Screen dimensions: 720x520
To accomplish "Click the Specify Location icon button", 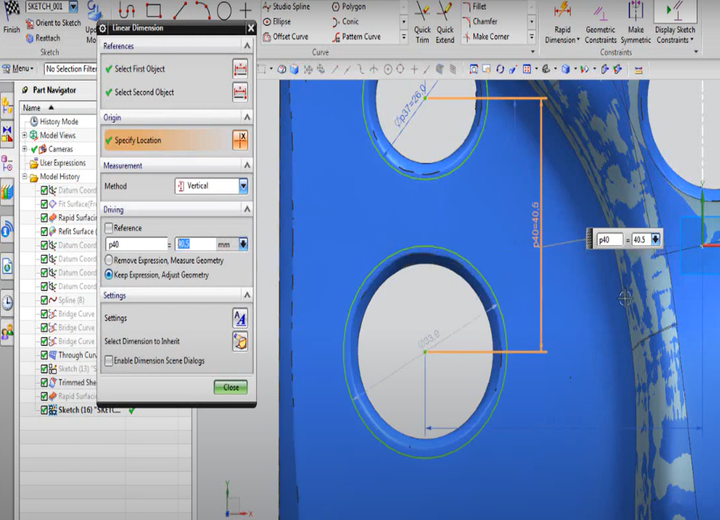I will pos(240,140).
